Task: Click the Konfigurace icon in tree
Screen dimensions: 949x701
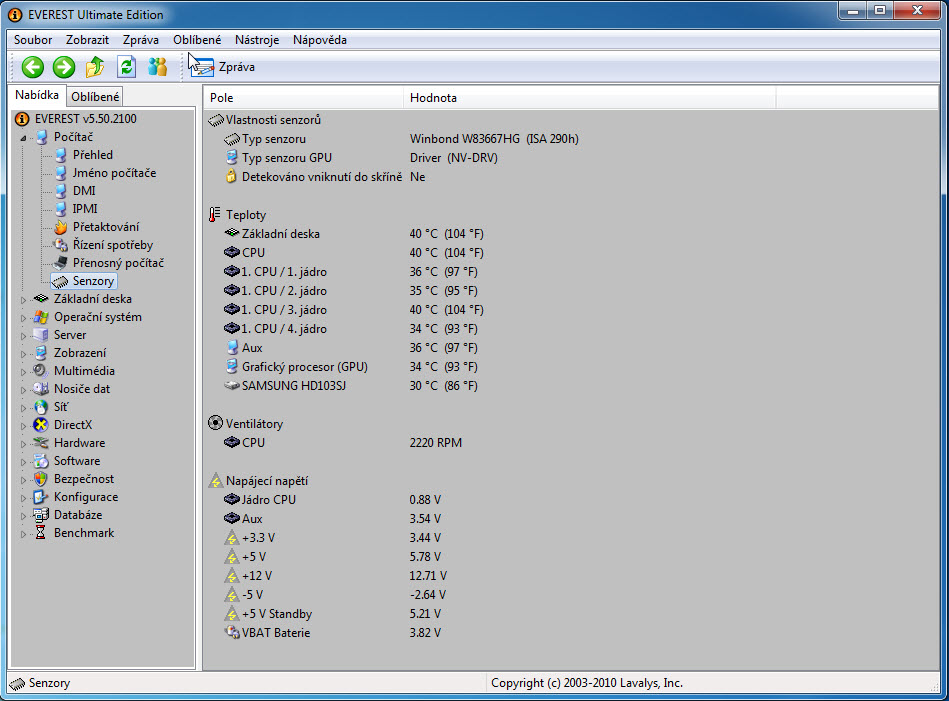Action: tap(41, 497)
